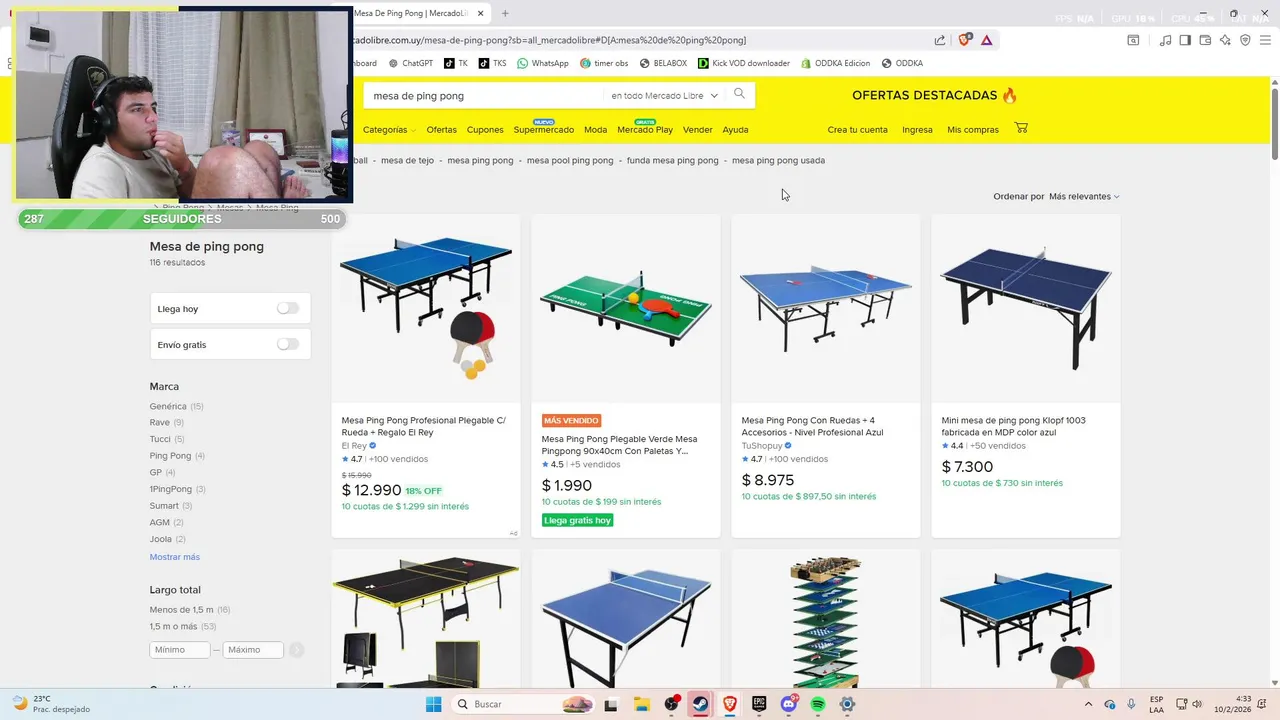
Task: Select related search 'mesa ping pong usada'
Action: click(778, 160)
